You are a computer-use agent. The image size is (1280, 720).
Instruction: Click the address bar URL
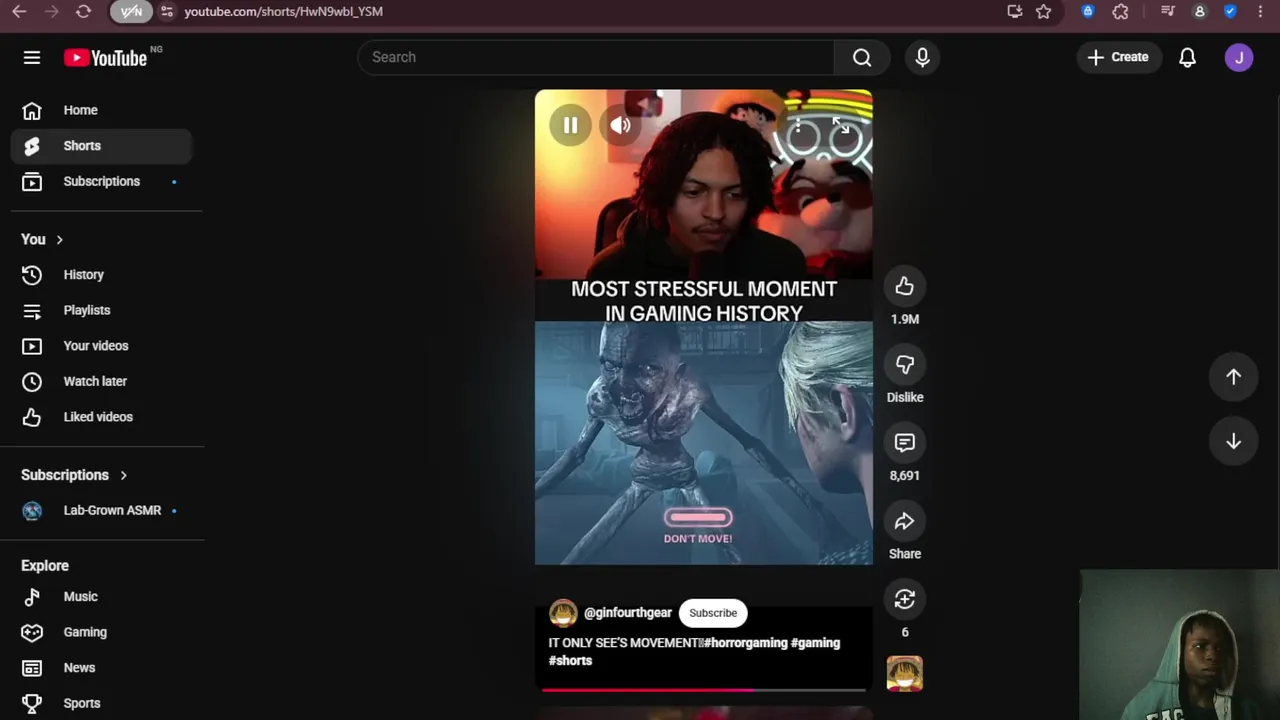click(283, 11)
